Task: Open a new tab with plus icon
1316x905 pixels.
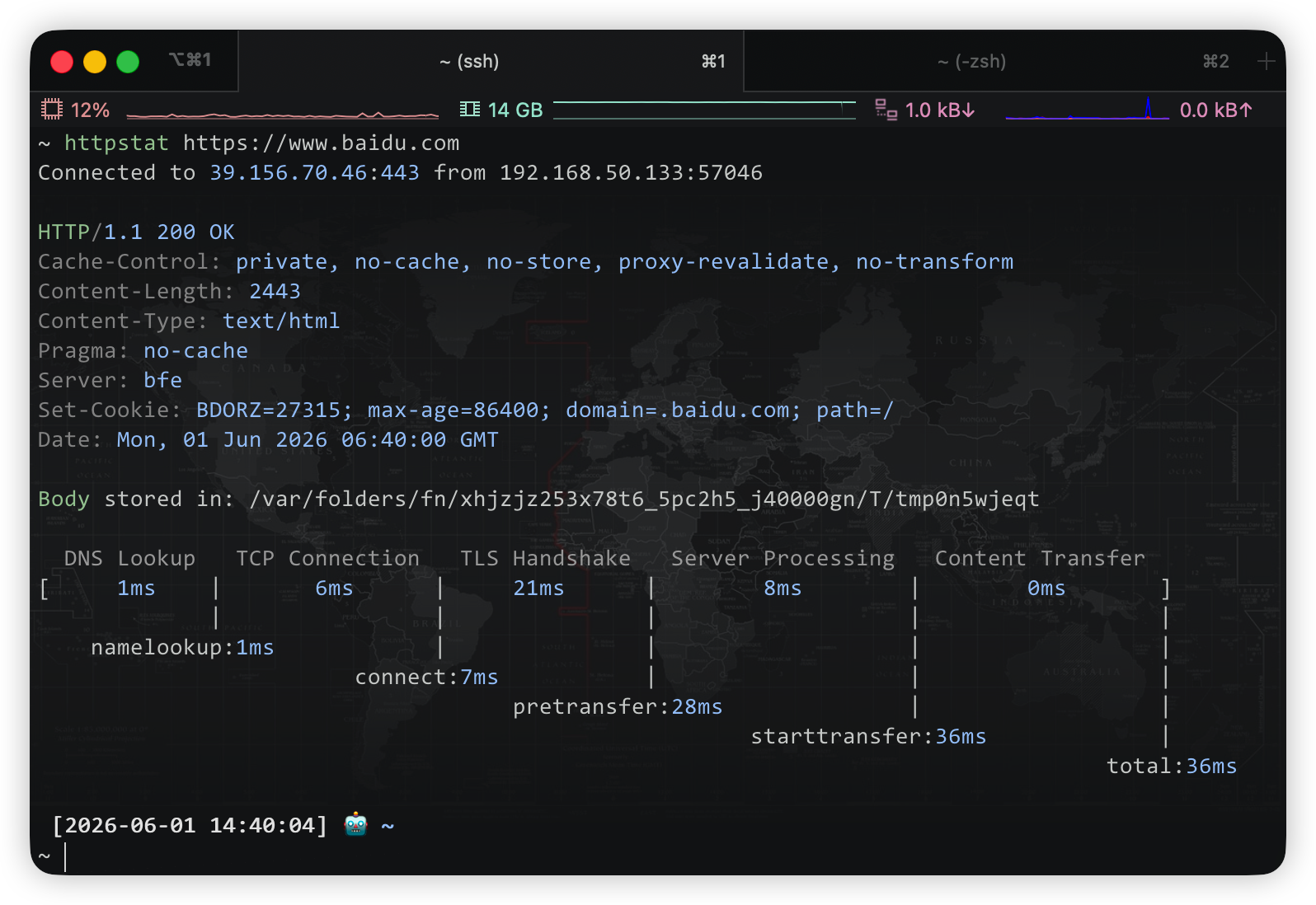Action: point(1267,61)
